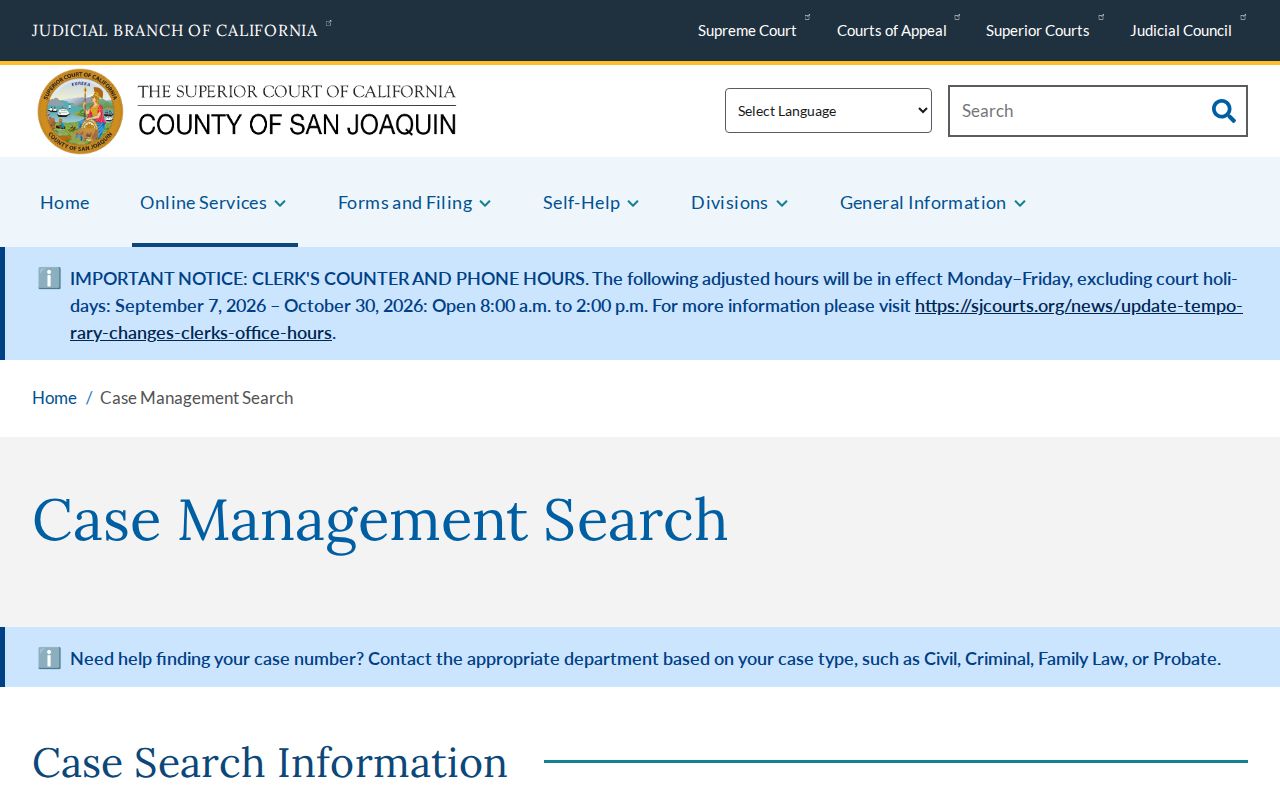Open the Supreme Court link

(747, 30)
